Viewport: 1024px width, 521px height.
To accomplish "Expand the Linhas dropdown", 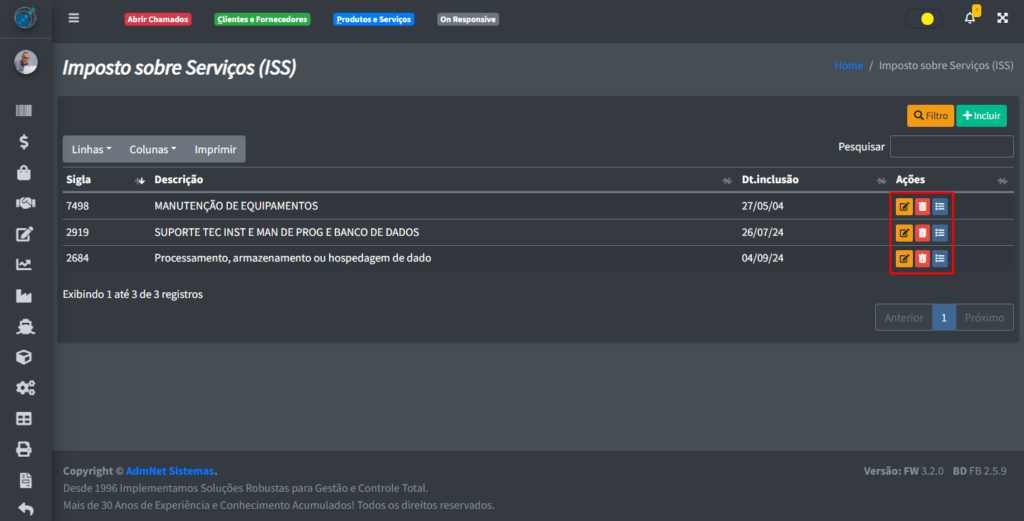I will point(91,149).
